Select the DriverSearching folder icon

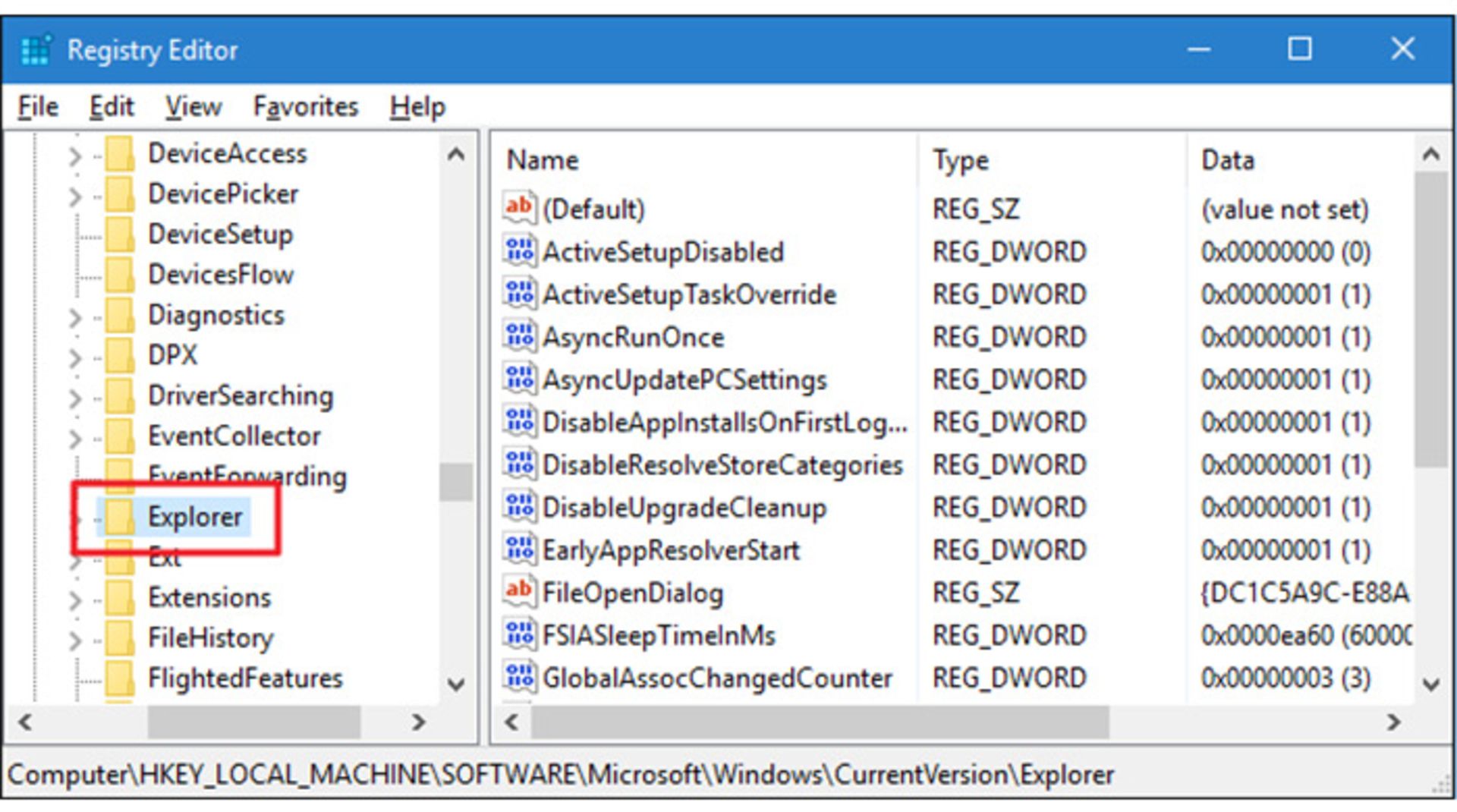[119, 396]
